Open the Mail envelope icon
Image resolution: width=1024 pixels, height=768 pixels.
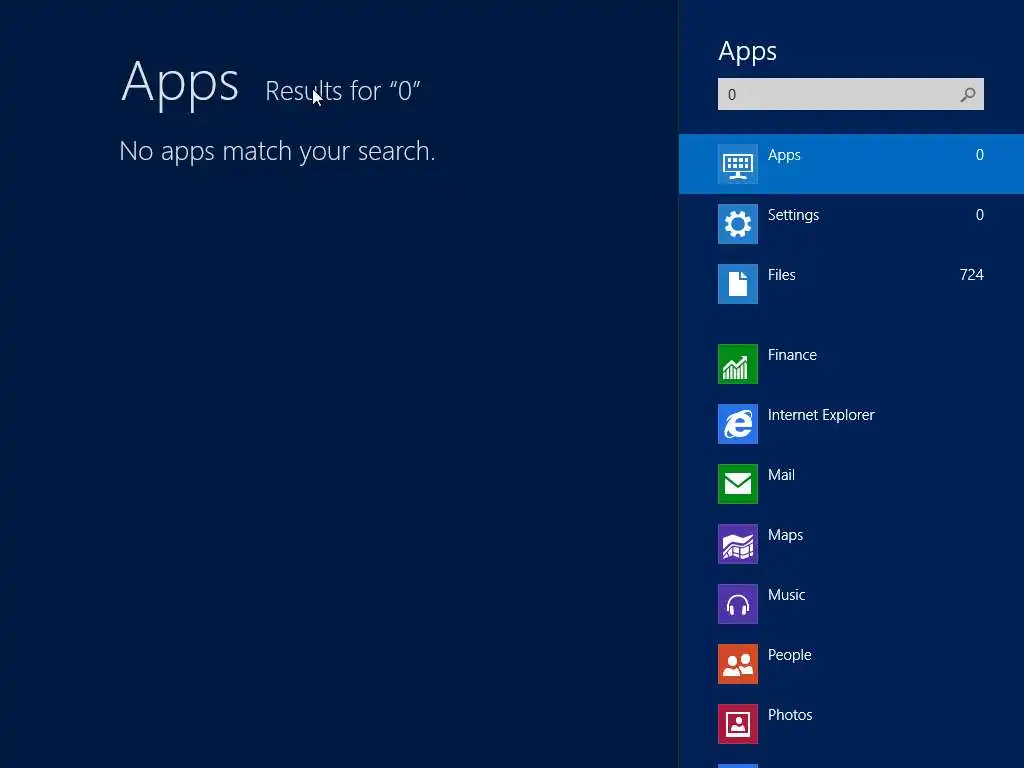[737, 484]
